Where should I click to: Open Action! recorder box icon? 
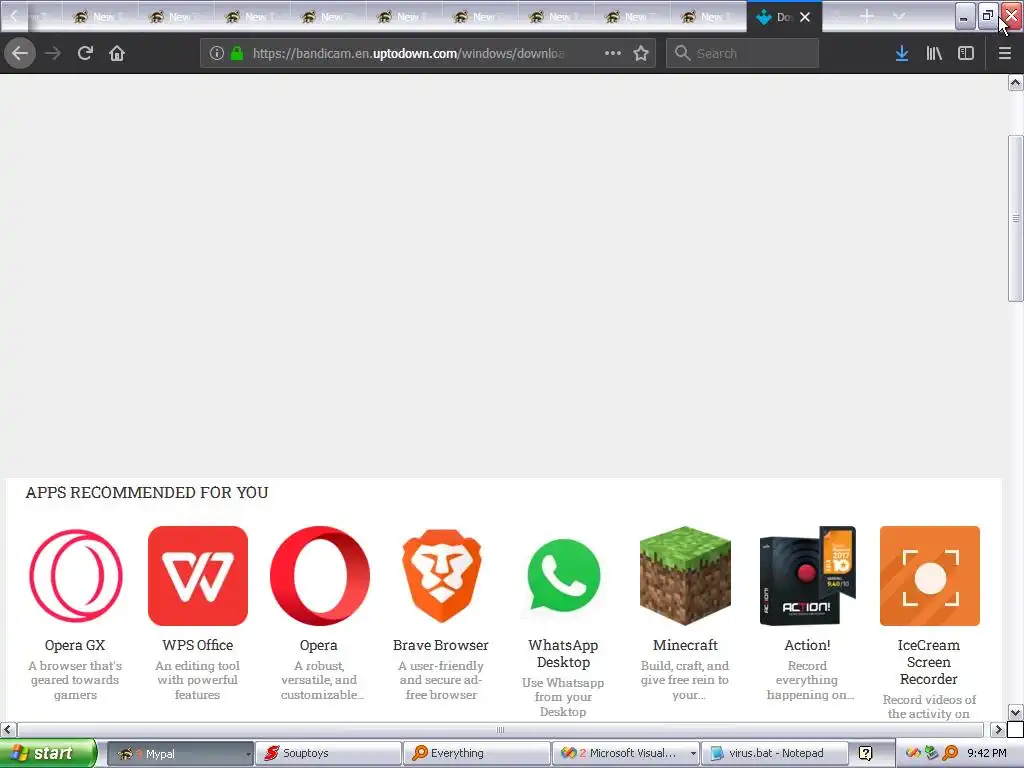coord(807,575)
